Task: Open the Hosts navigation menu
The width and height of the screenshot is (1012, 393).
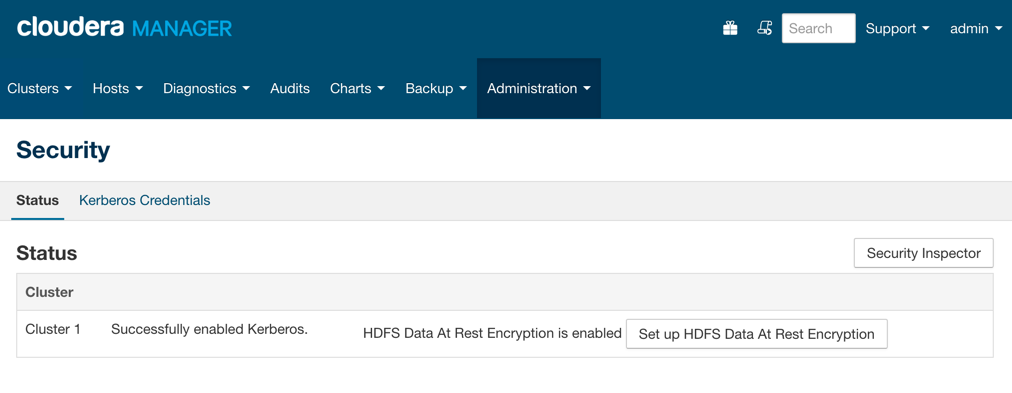Action: coord(117,88)
